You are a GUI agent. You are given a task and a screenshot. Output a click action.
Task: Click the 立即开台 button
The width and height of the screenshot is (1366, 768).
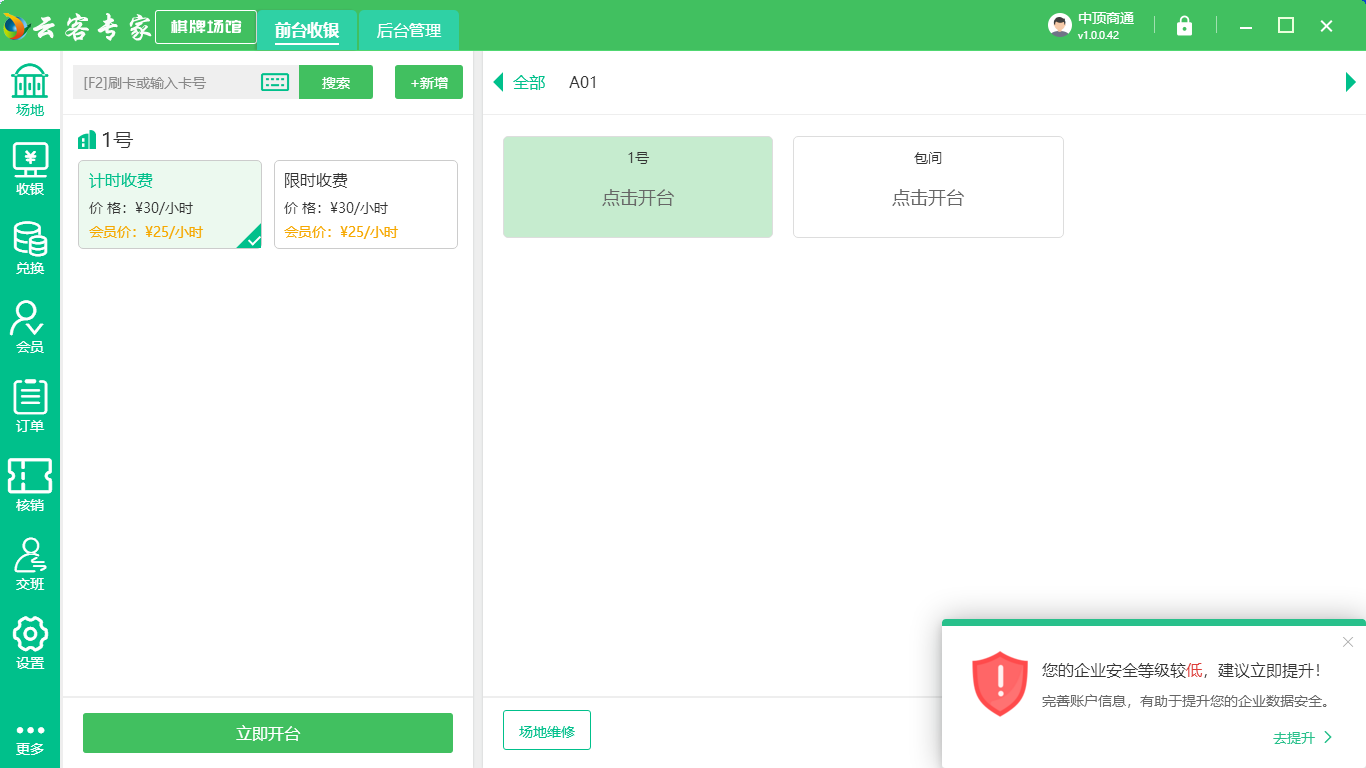coord(267,733)
